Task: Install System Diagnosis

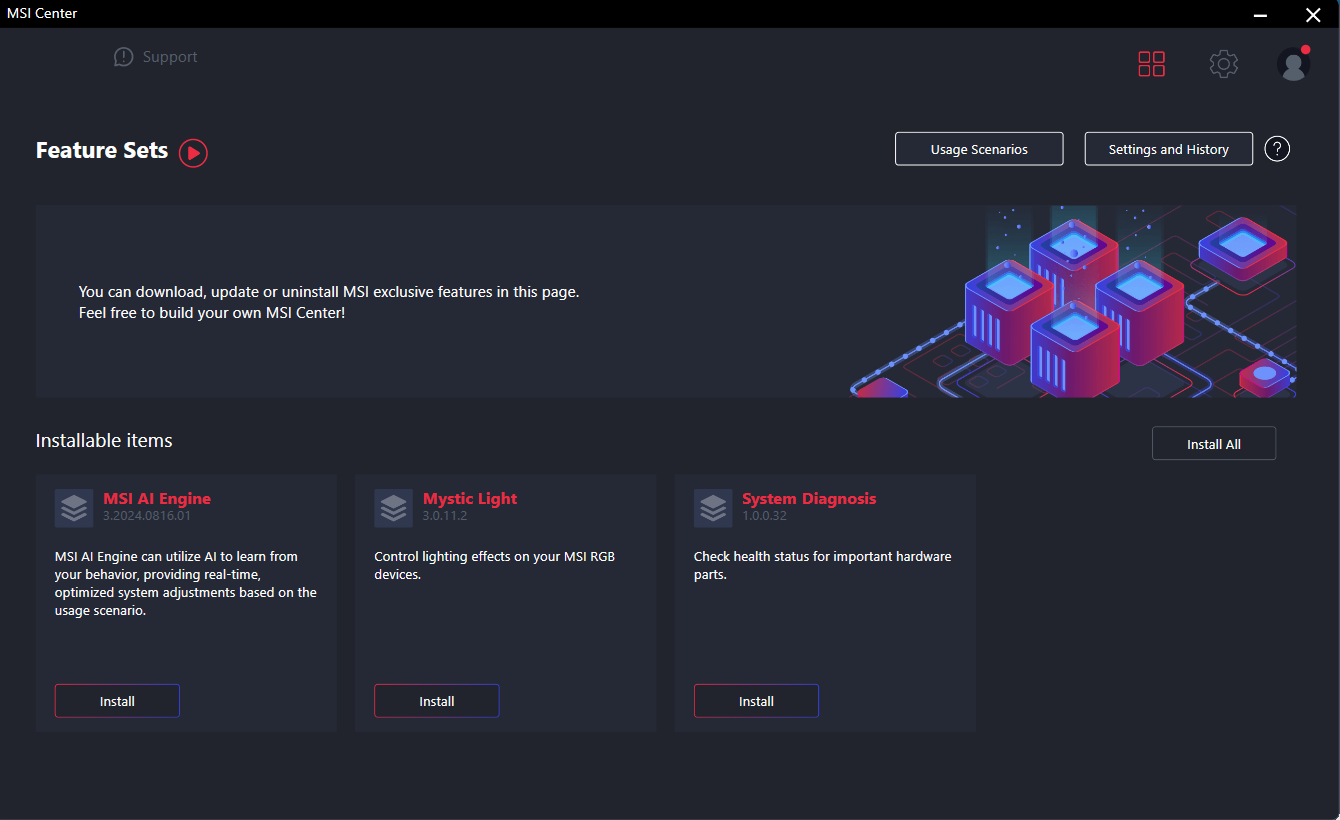Action: point(756,701)
